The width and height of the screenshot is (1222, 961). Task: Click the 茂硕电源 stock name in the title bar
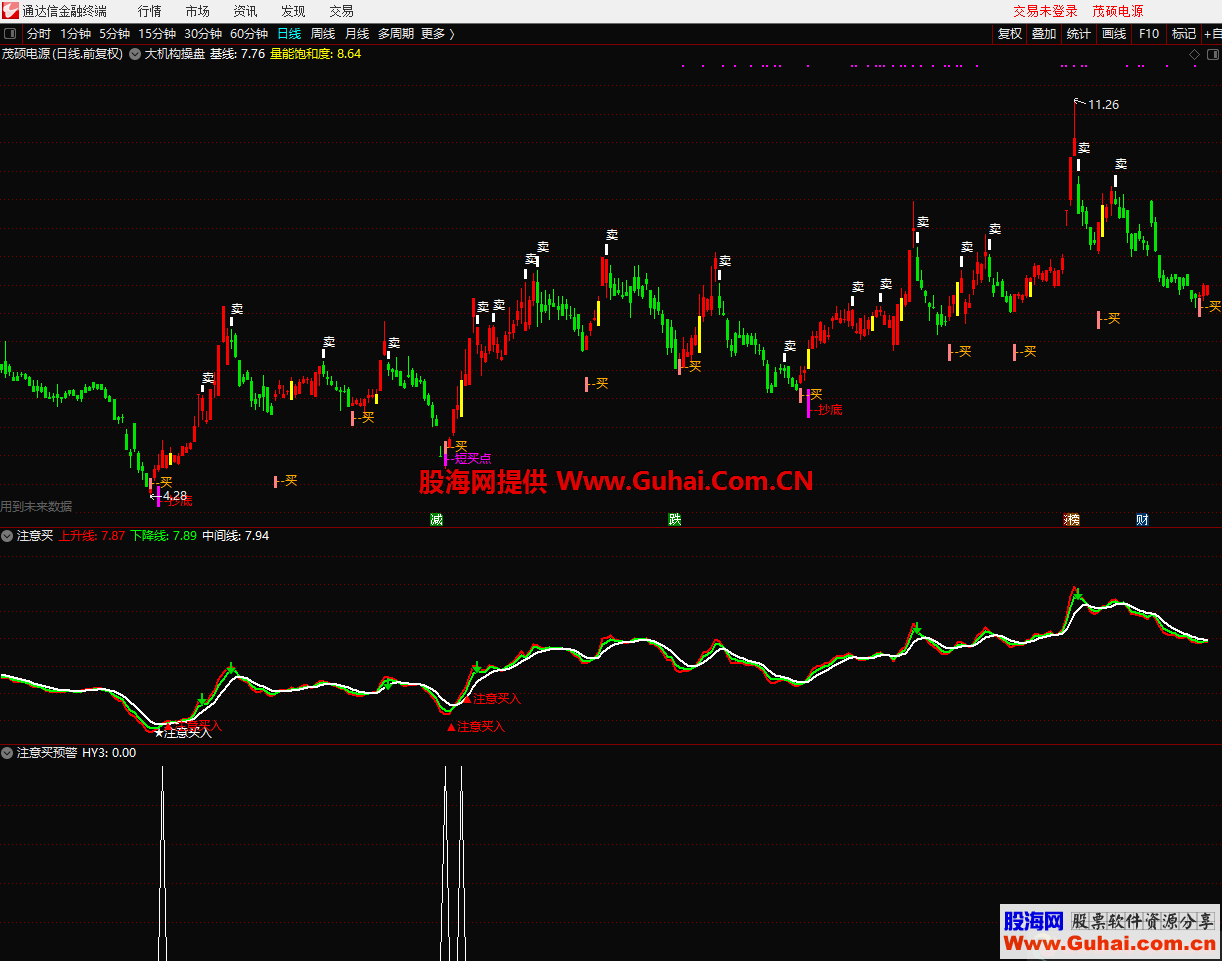1118,11
